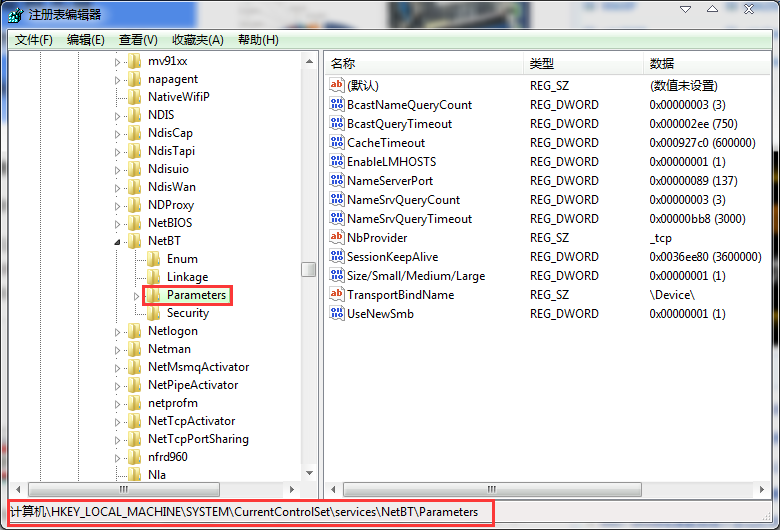Screen dimensions: 780x530
Task: Click the string icon beside TransportBindName
Action: [x=337, y=295]
